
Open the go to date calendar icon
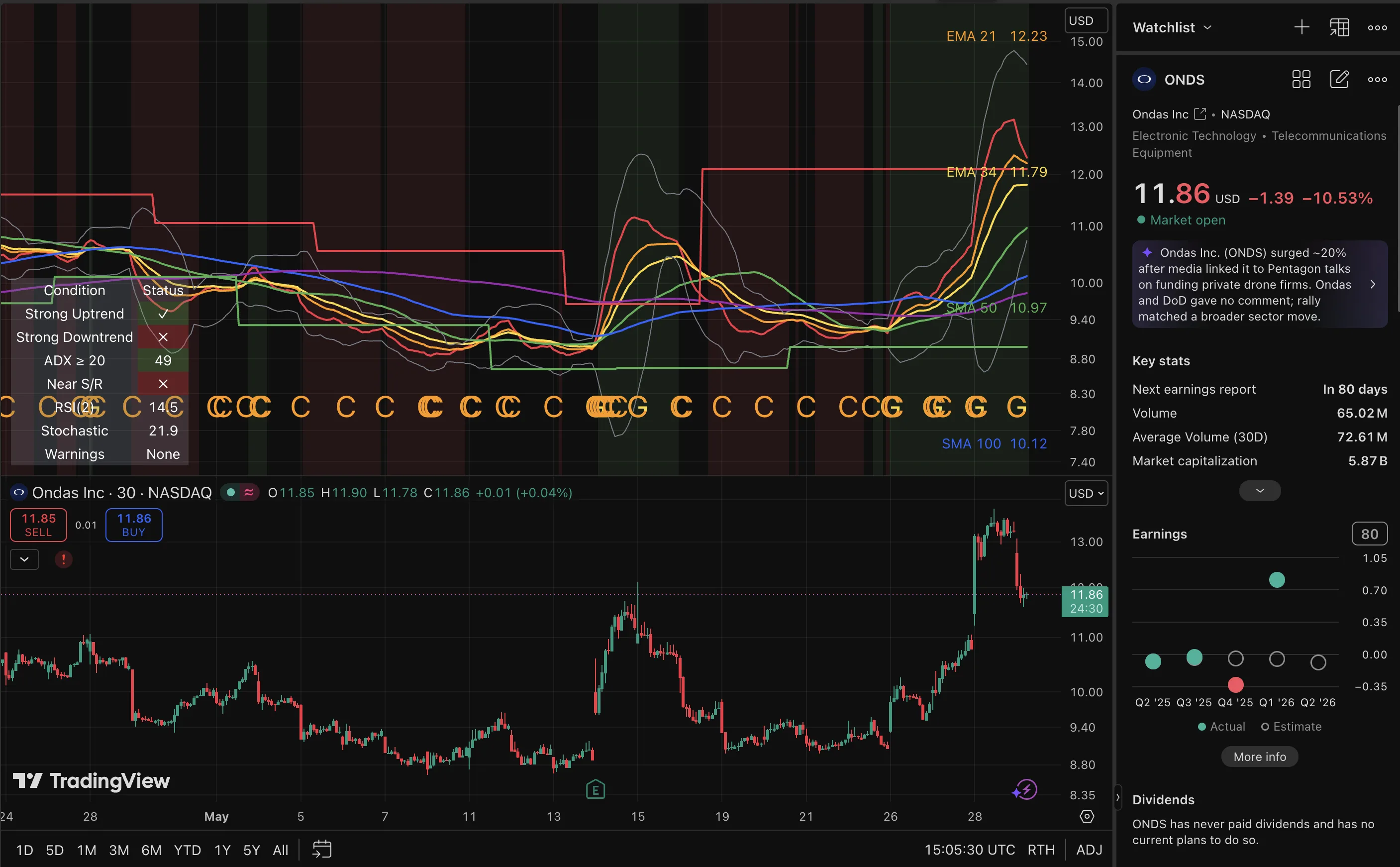[x=321, y=849]
